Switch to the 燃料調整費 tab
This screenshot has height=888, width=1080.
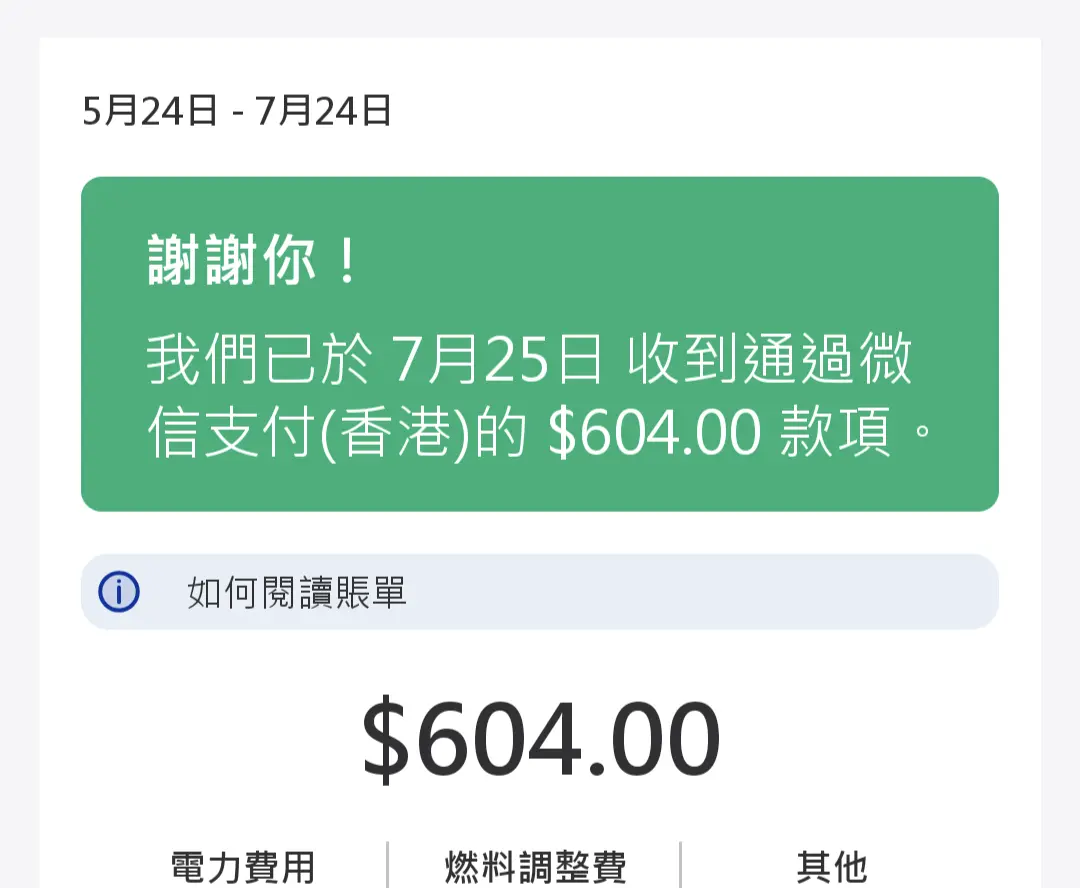[535, 867]
